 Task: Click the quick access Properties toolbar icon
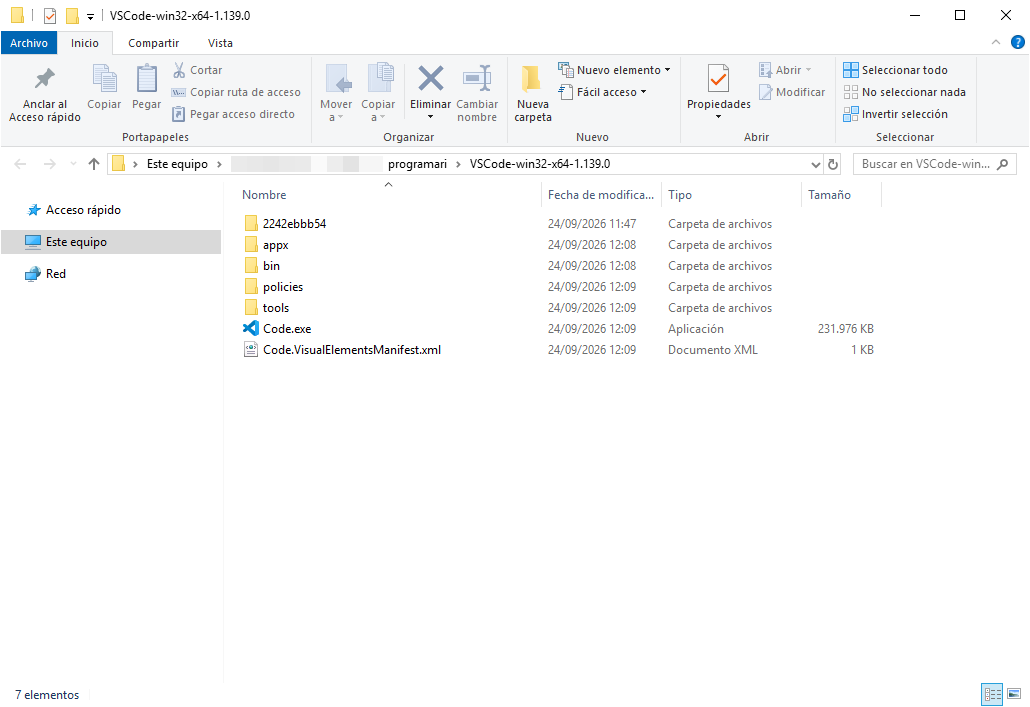click(50, 16)
